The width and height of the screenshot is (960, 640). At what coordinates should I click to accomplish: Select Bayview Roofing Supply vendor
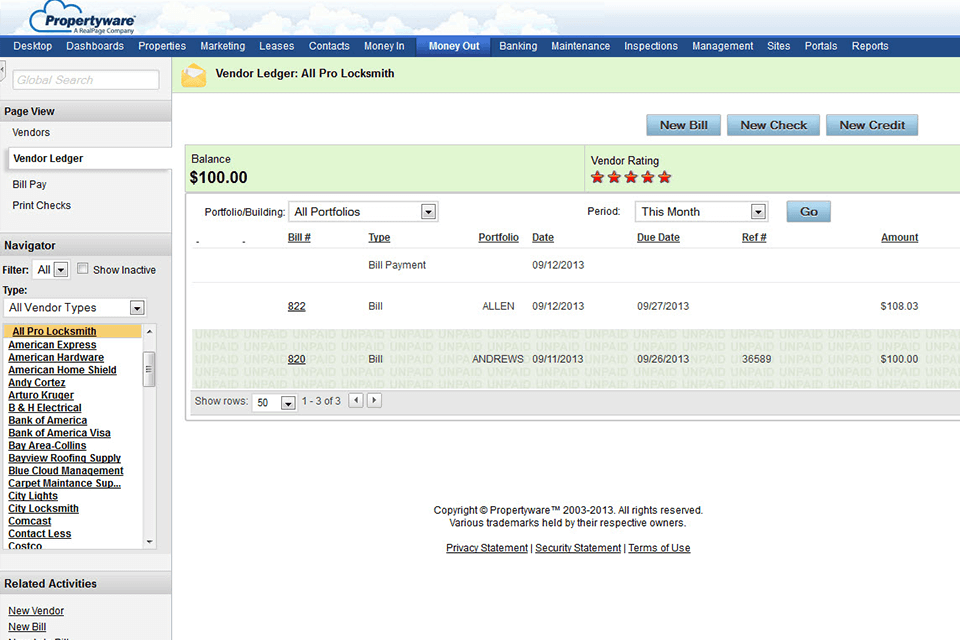(64, 458)
